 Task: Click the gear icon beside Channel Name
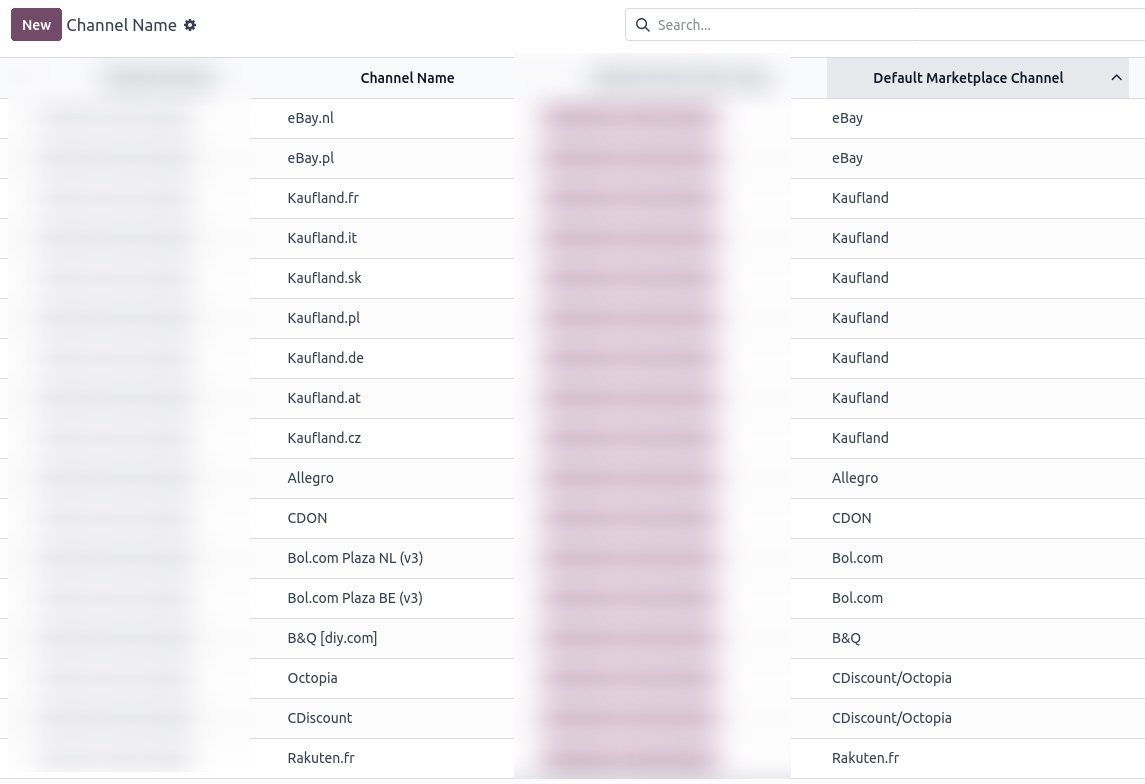(x=190, y=25)
